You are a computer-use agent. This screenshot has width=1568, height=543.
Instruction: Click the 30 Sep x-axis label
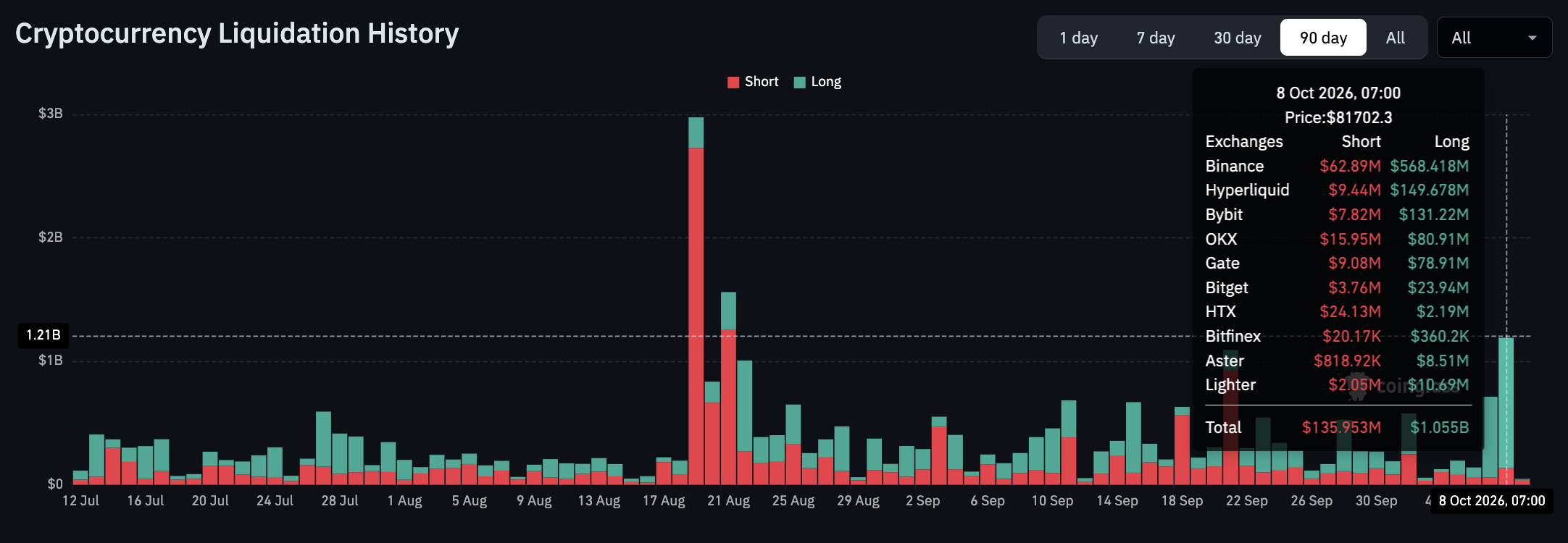1377,501
